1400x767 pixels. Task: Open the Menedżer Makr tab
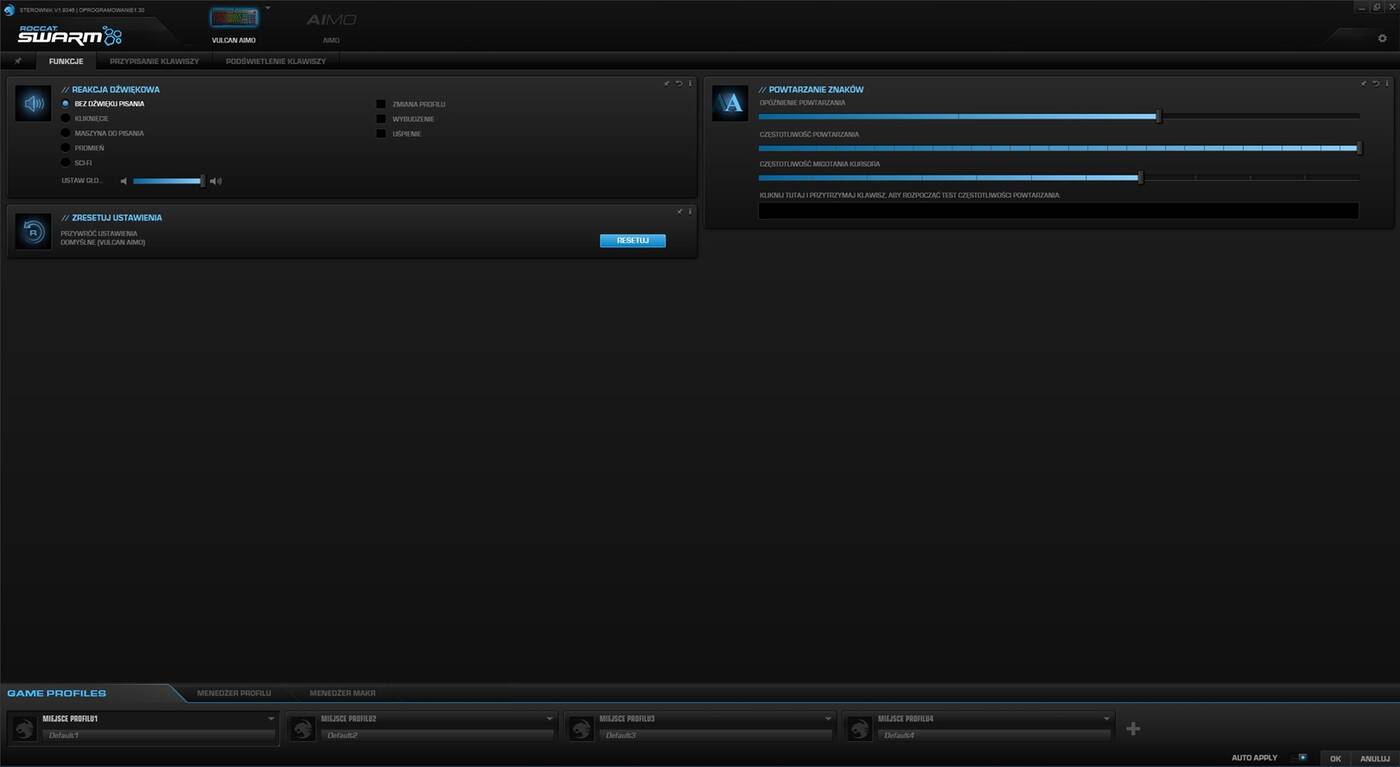coord(342,693)
